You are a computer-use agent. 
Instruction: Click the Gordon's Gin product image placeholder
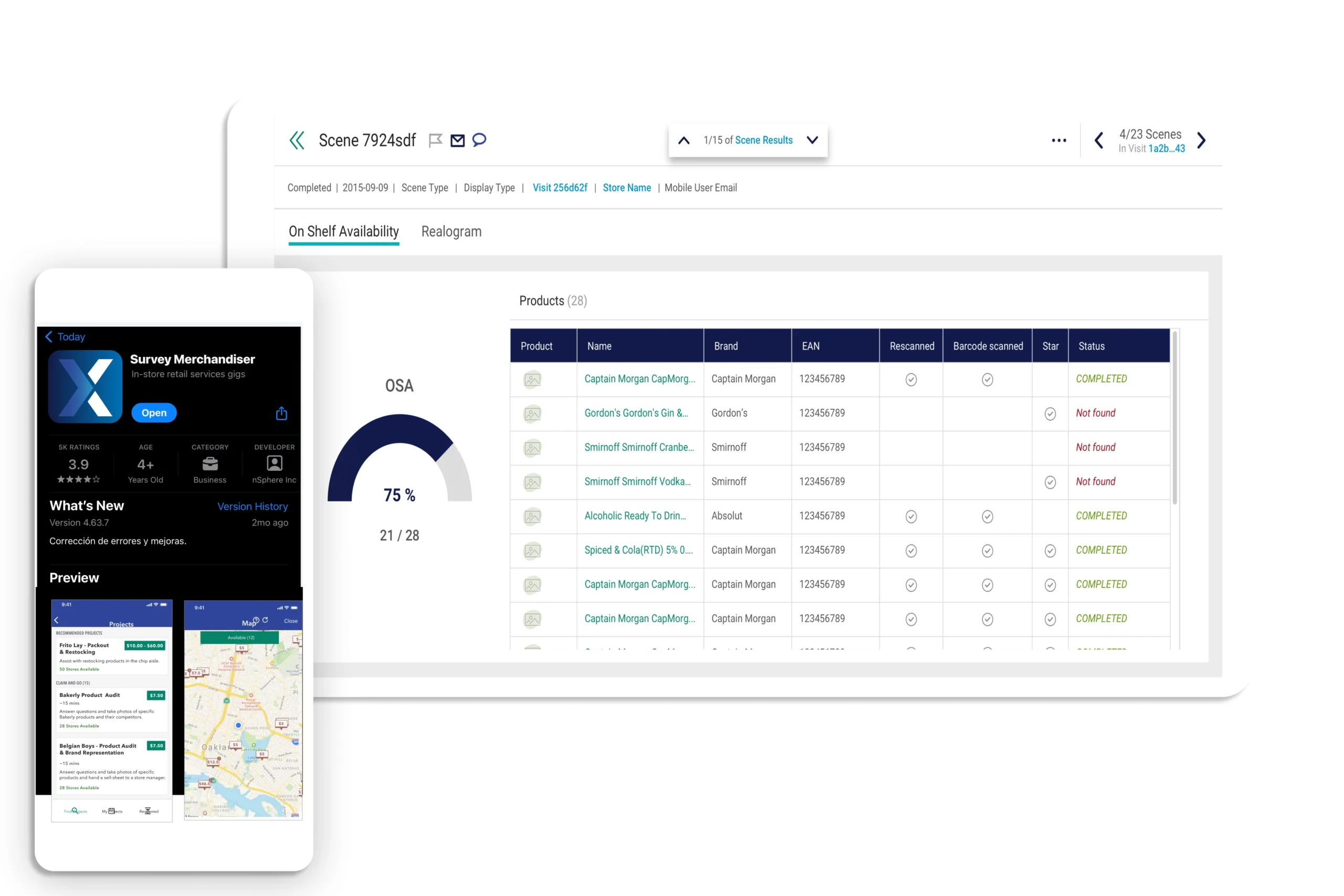532,414
